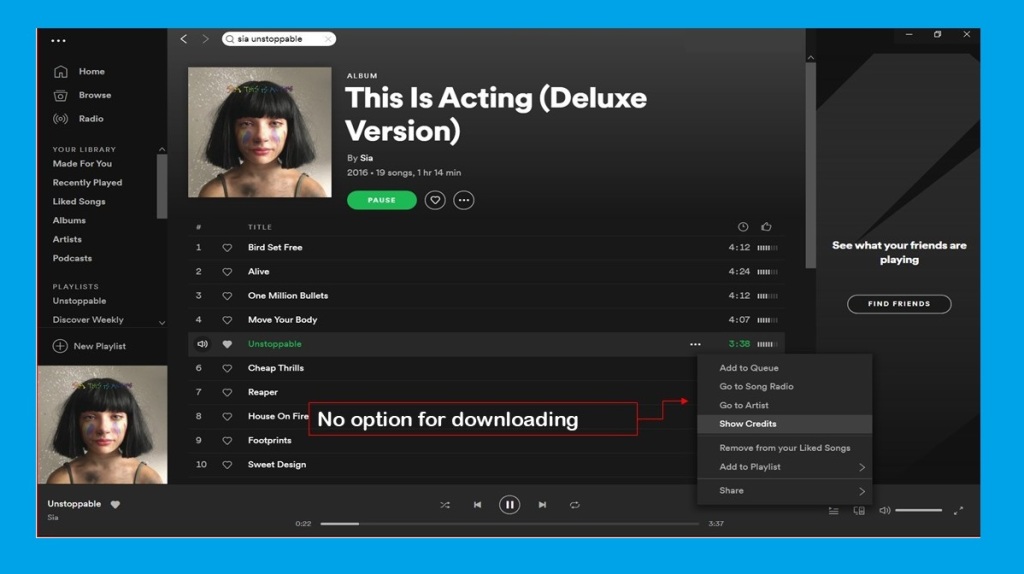Open Liked Songs
This screenshot has width=1024, height=574.
[x=79, y=202]
